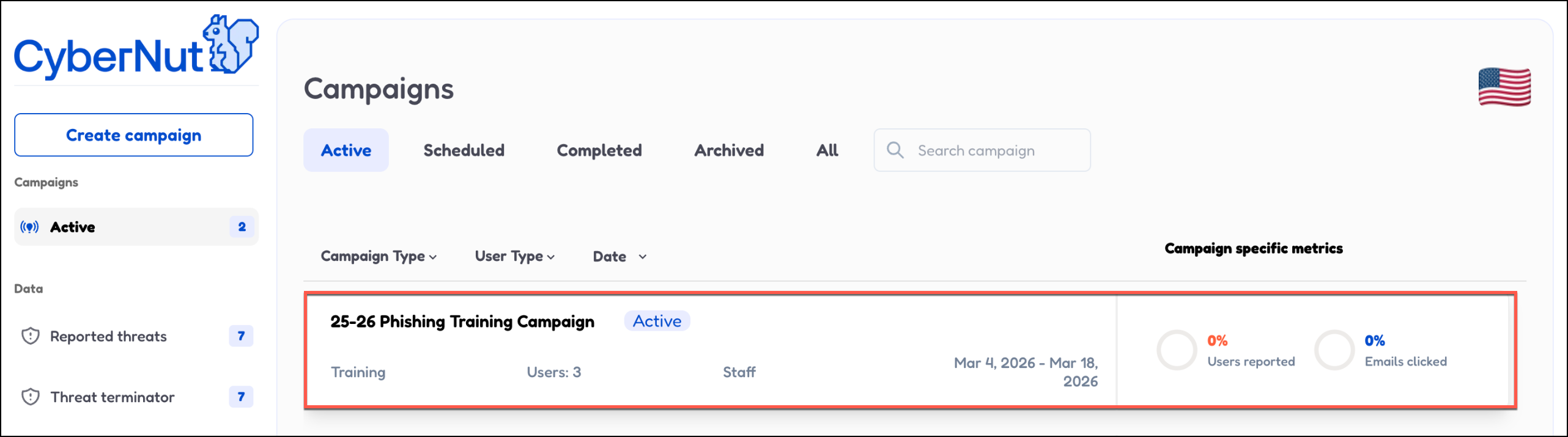The image size is (1568, 437).
Task: Click the Threat terminator shield icon
Action: tap(31, 397)
